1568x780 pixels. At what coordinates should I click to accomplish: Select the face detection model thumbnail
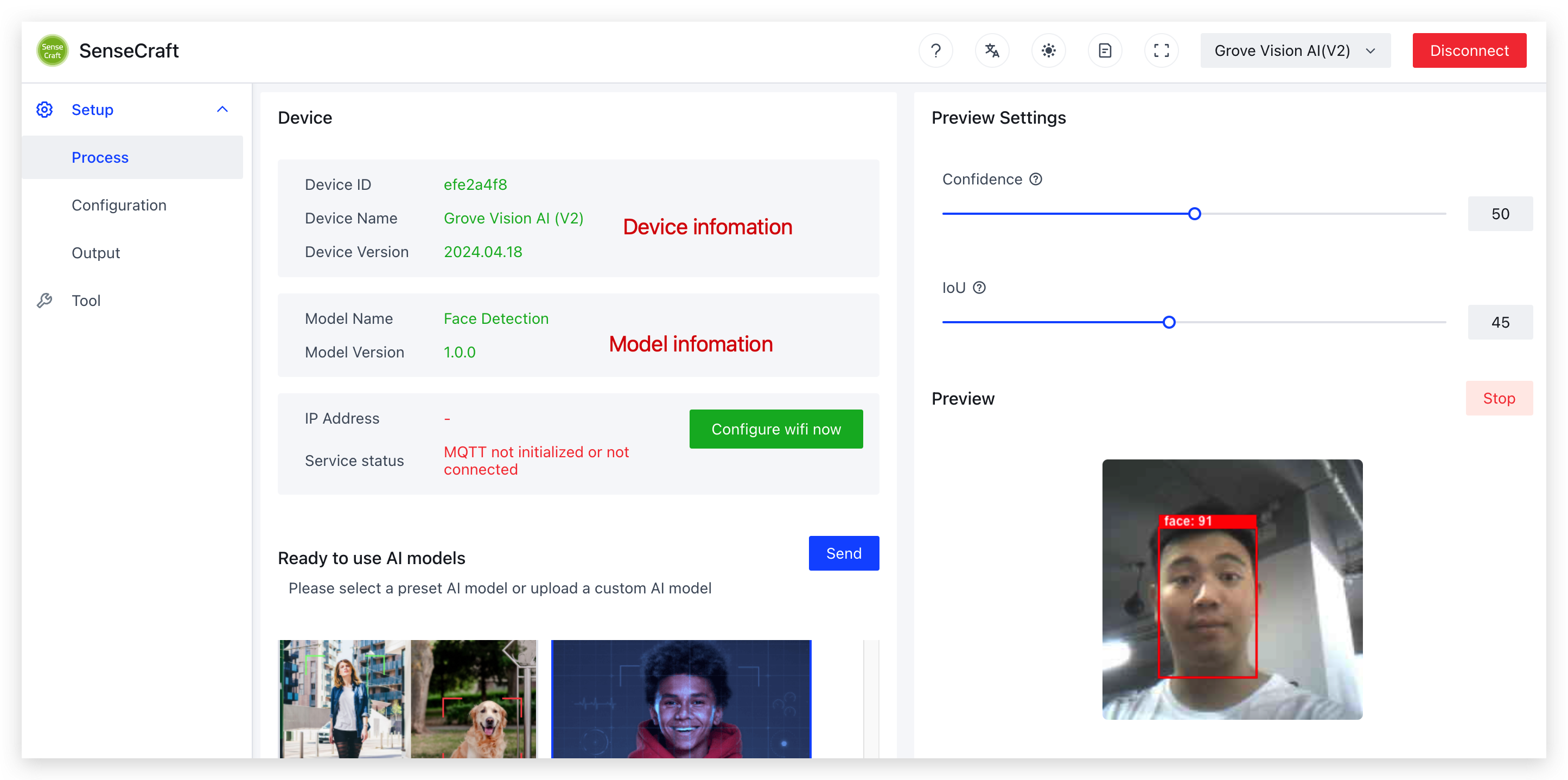[x=680, y=699]
